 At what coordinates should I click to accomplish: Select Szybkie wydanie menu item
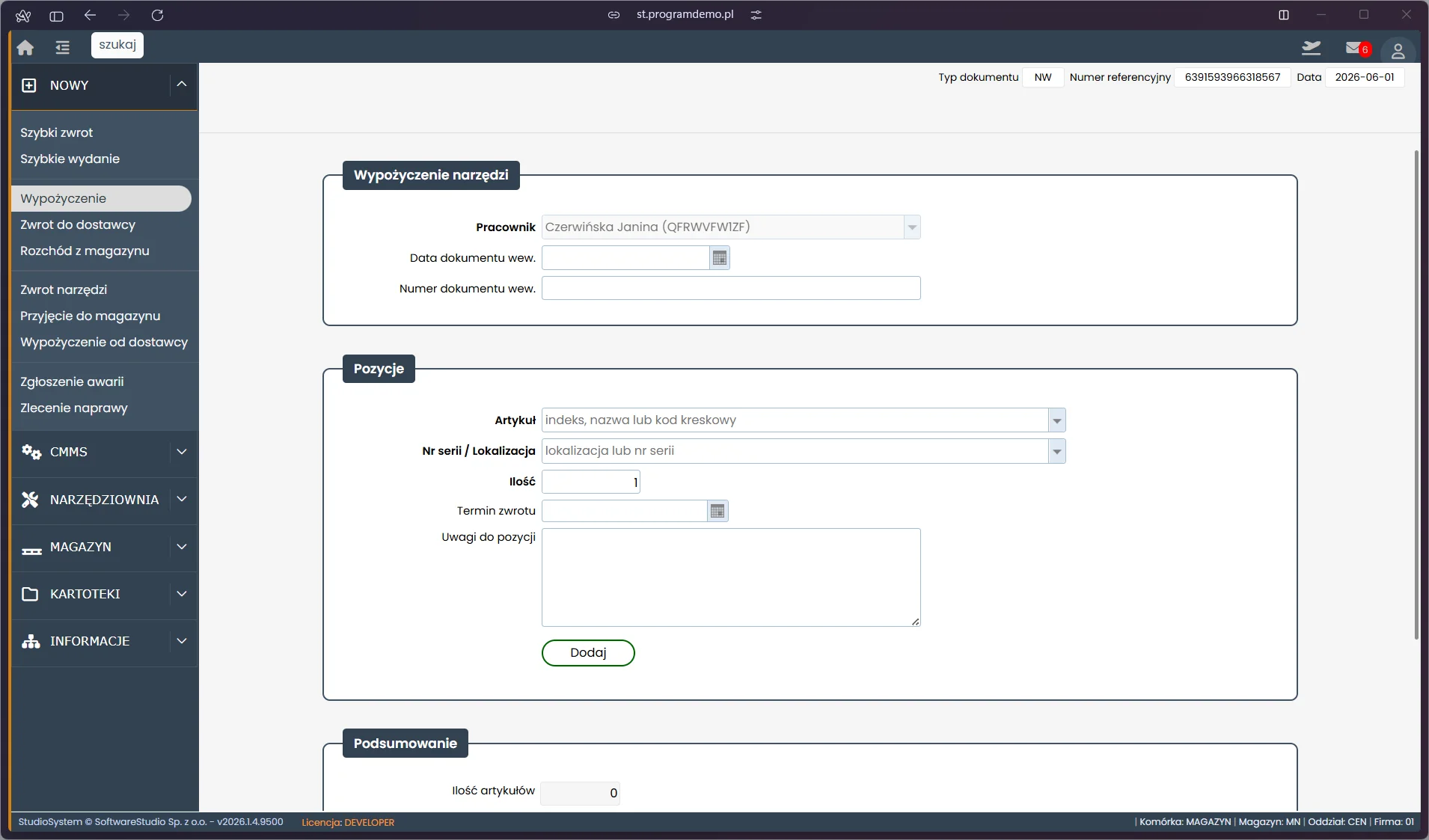point(70,159)
